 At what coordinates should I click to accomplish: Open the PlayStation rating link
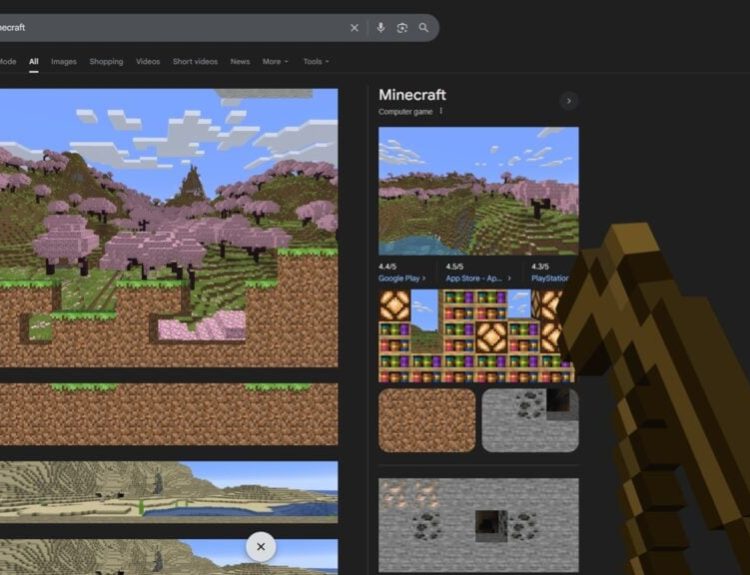pos(550,278)
